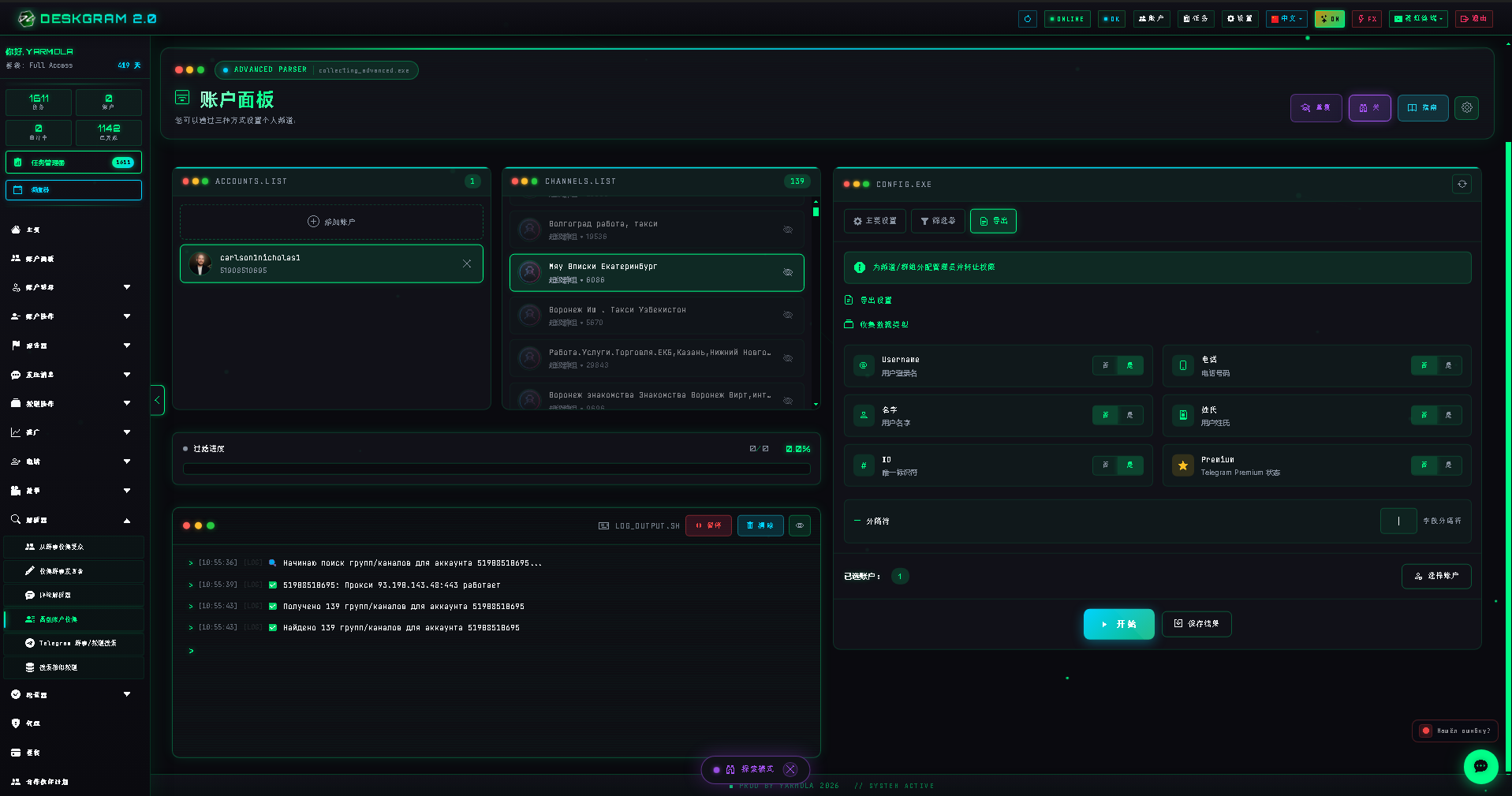
Task: Click the field separator input box
Action: 1398,521
